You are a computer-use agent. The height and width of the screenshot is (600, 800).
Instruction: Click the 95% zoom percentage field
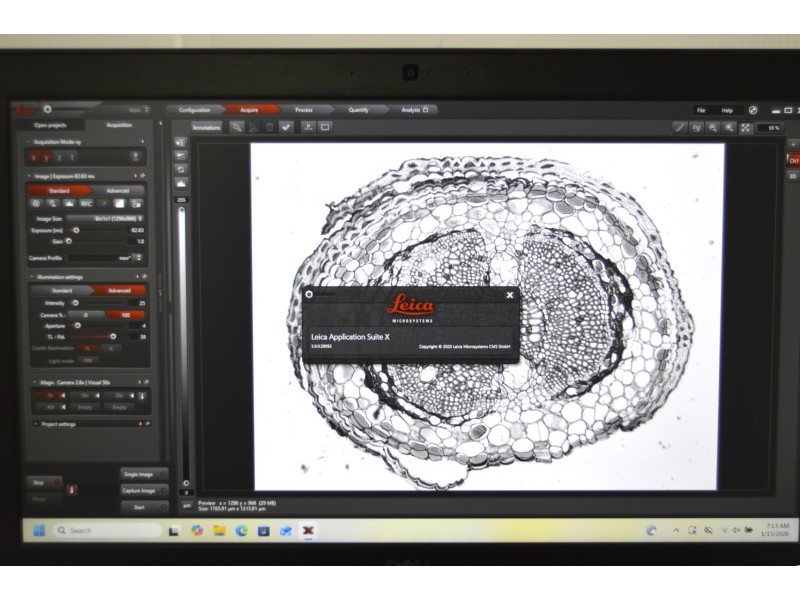(x=770, y=128)
